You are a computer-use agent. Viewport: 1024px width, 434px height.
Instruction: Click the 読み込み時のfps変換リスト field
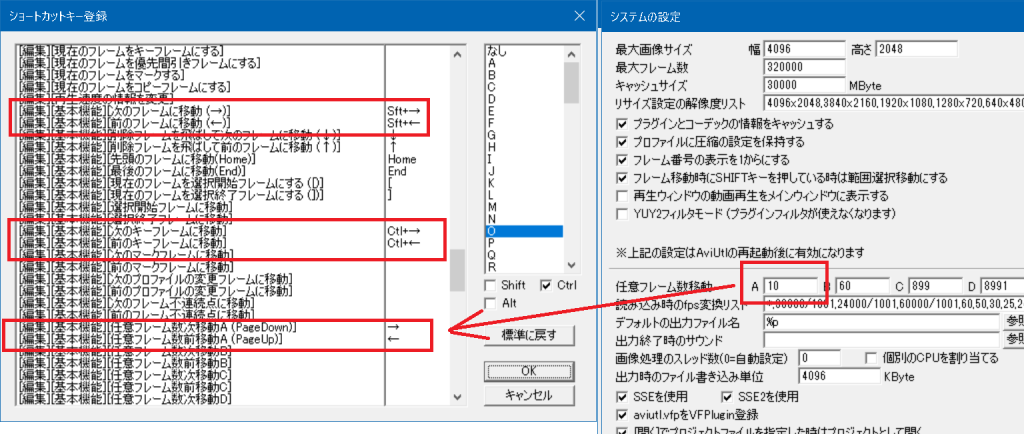[894, 304]
